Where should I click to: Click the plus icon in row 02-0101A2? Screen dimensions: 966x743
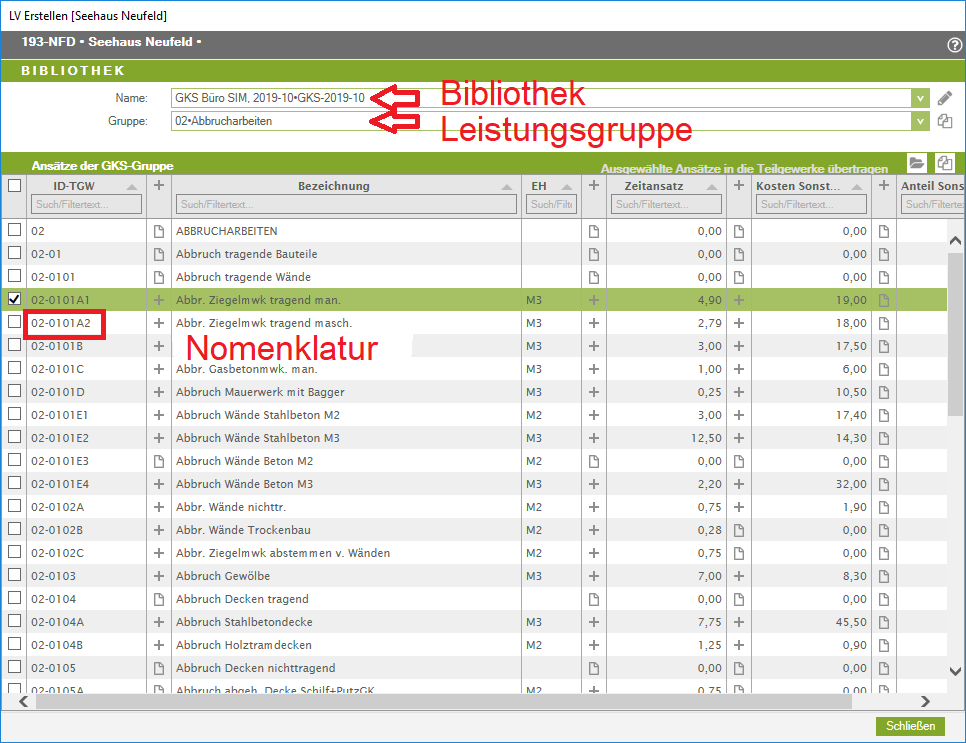159,323
